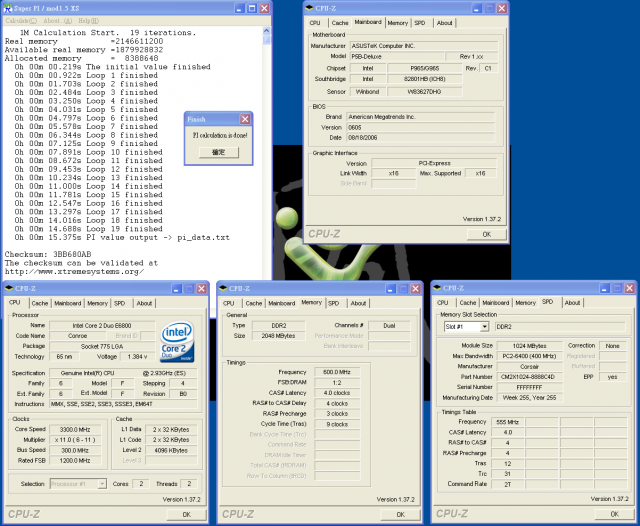The height and width of the screenshot is (526, 640).
Task: Switch to Memory tab in Mainboard window
Action: click(398, 23)
